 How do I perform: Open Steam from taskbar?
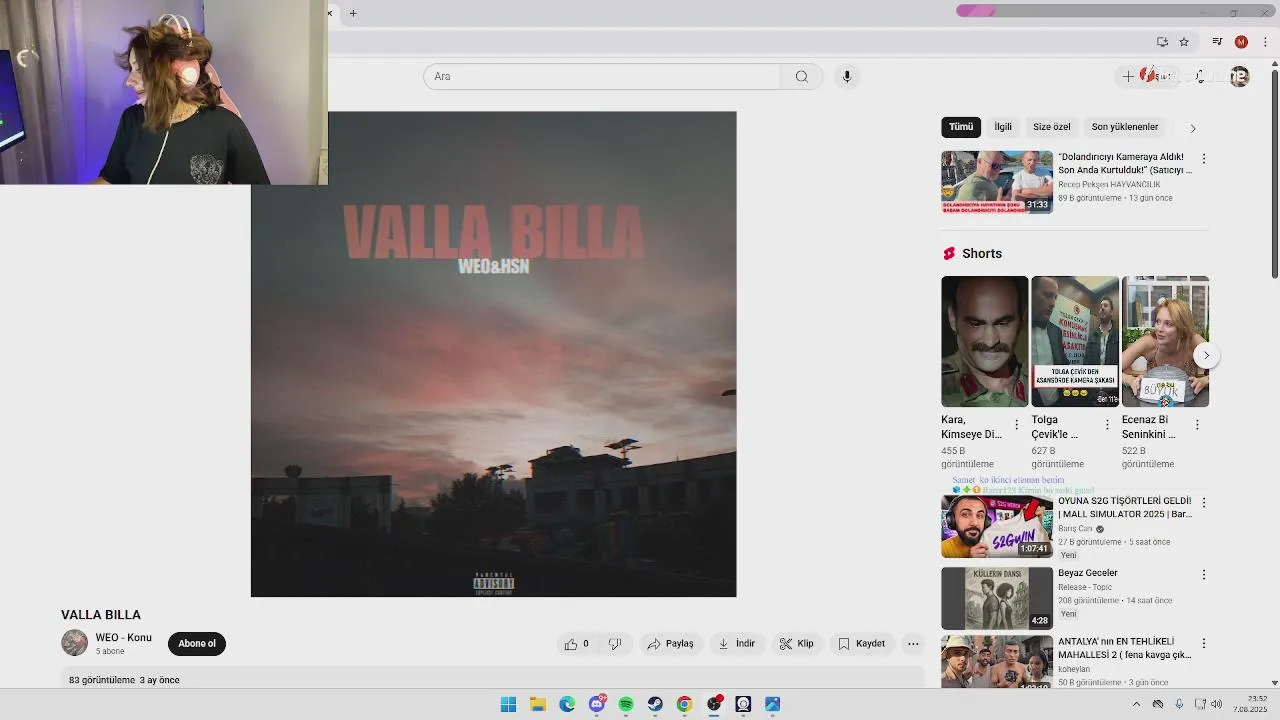tap(655, 704)
